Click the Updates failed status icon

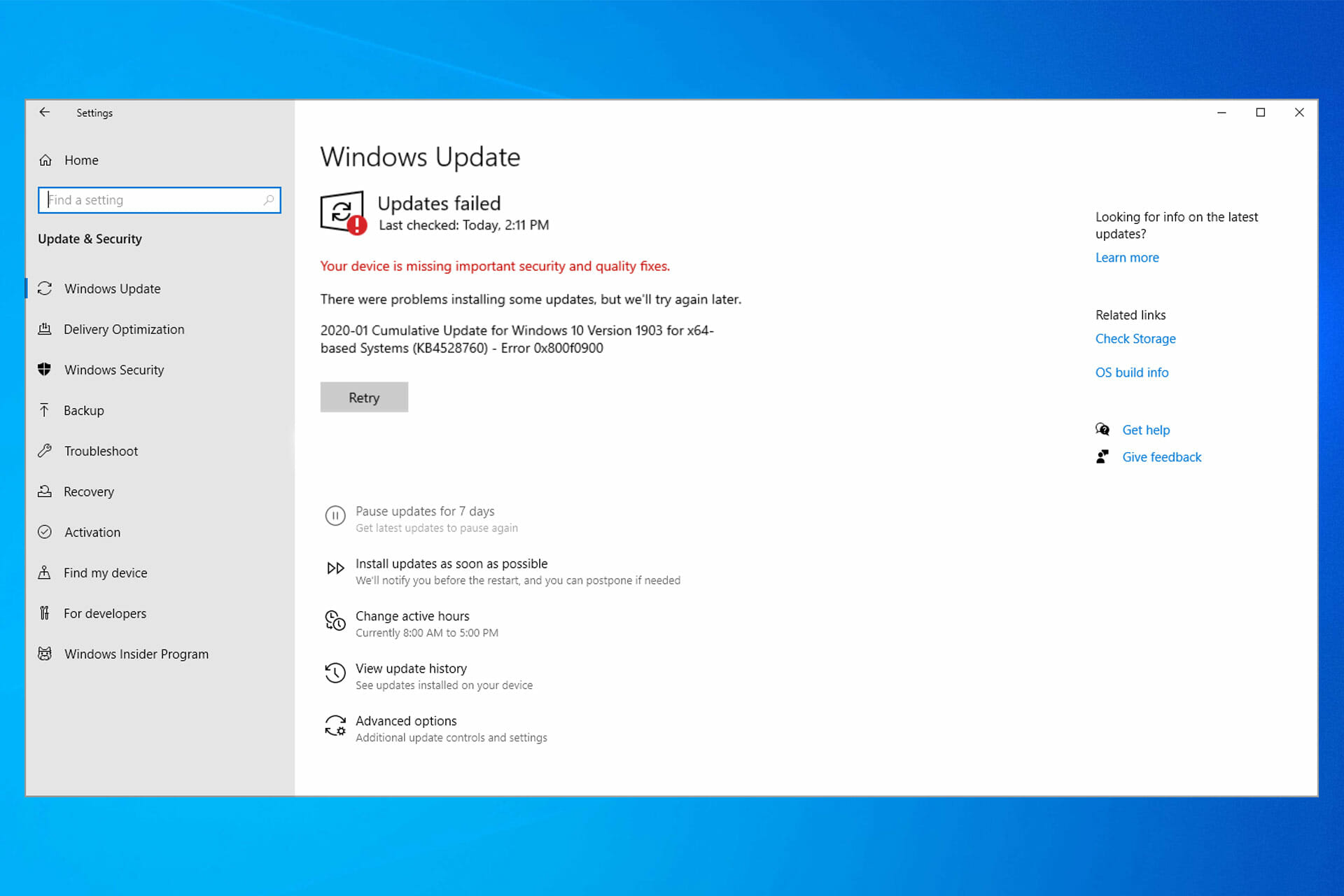[343, 213]
